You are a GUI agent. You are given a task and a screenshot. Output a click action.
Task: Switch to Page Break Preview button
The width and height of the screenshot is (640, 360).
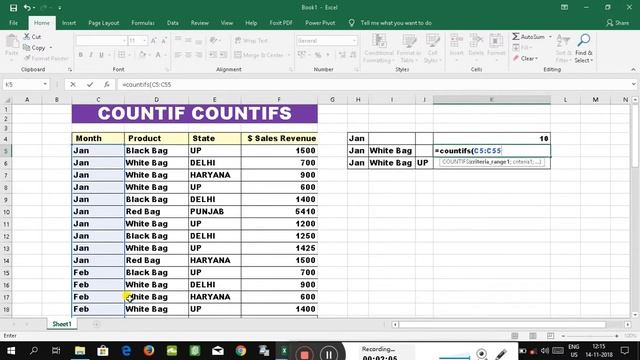pos(551,336)
